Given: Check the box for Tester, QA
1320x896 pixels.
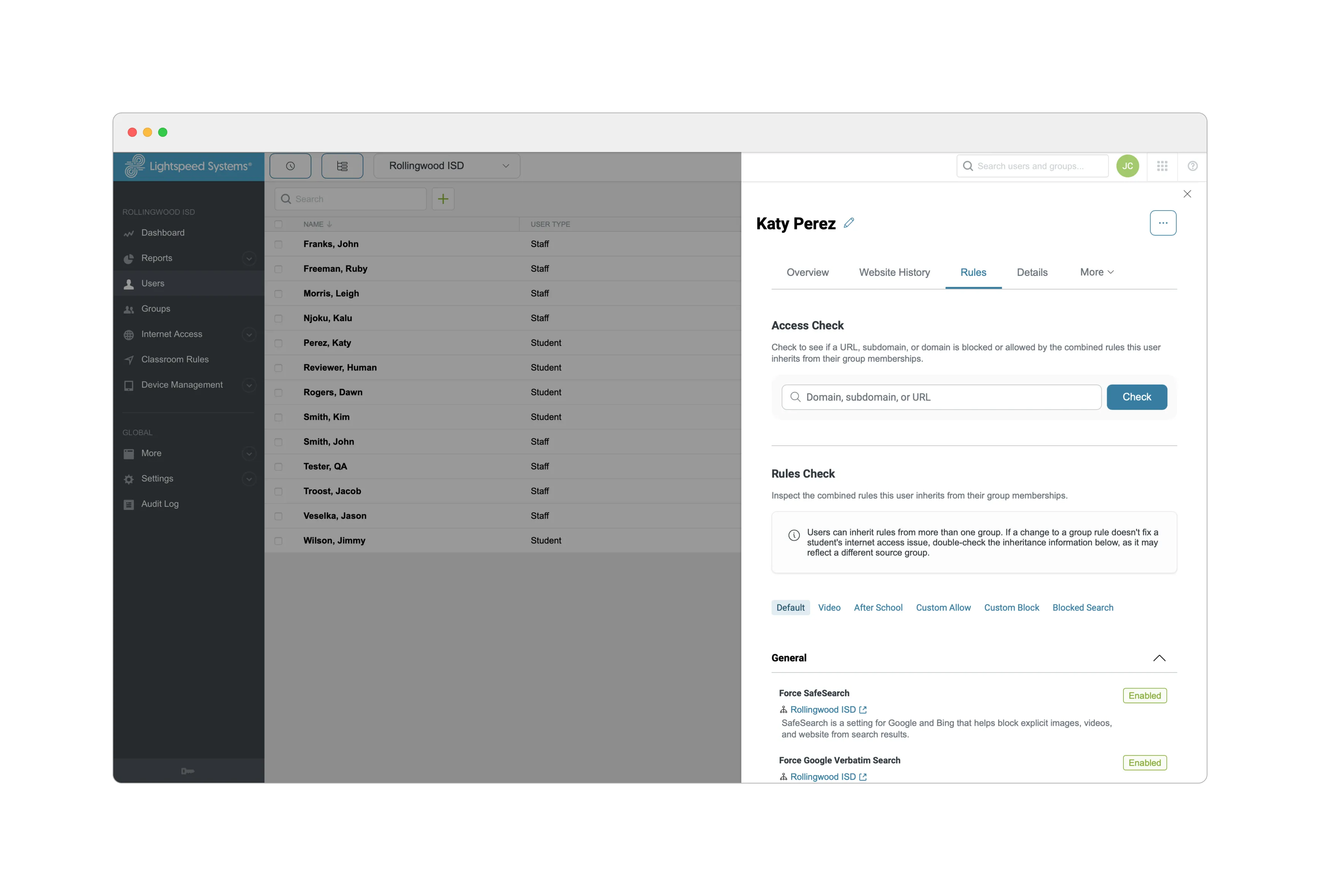Looking at the screenshot, I should click(278, 467).
